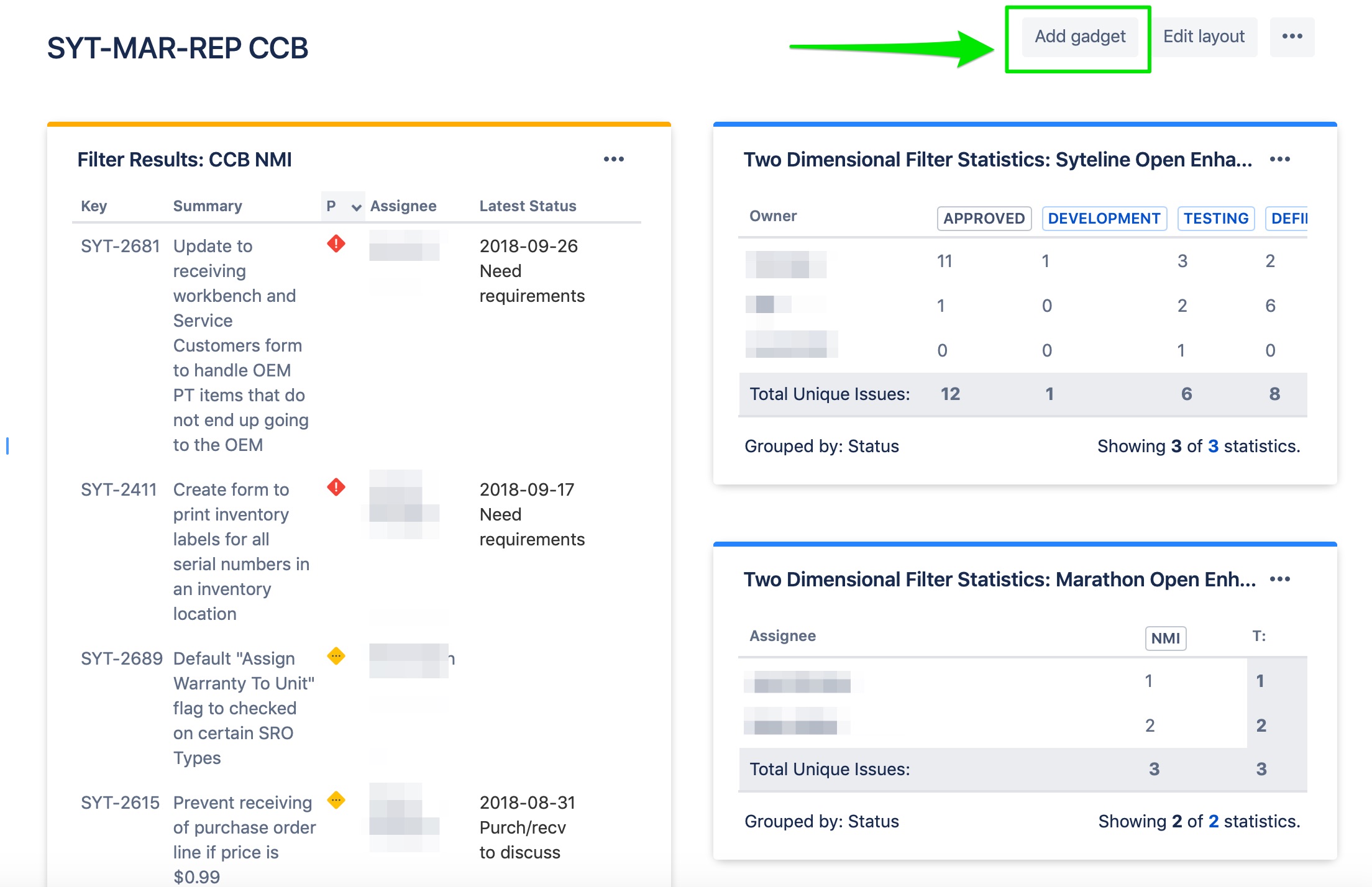Expand the P column sort chevron
1372x887 pixels.
(x=356, y=207)
